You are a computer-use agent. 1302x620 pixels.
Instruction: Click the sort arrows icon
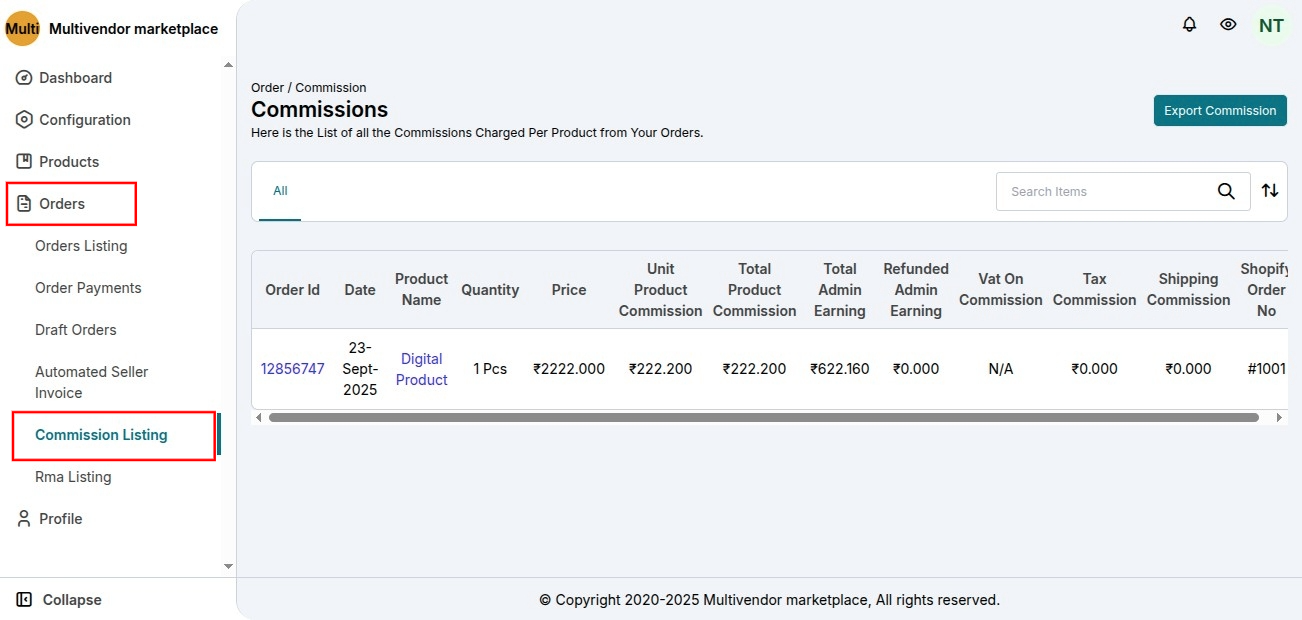[1270, 191]
